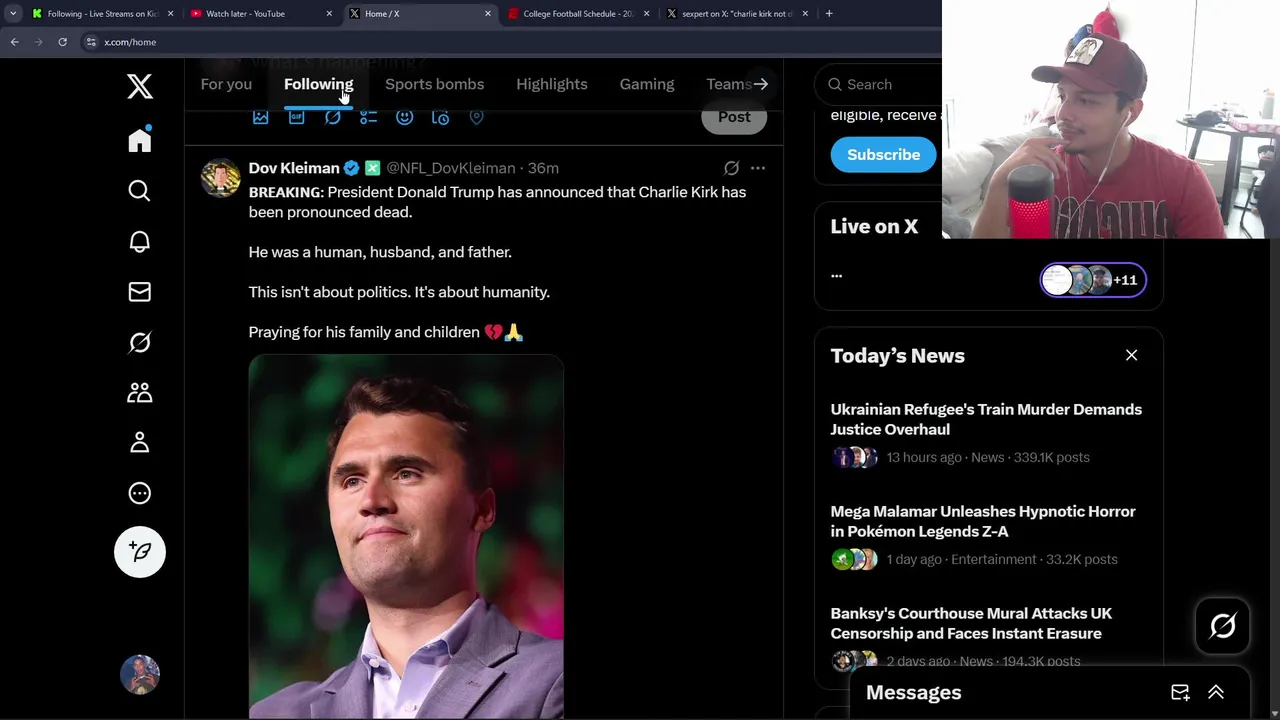
Task: Open the Mega Malamar Pokémon Legends story
Action: pos(983,521)
